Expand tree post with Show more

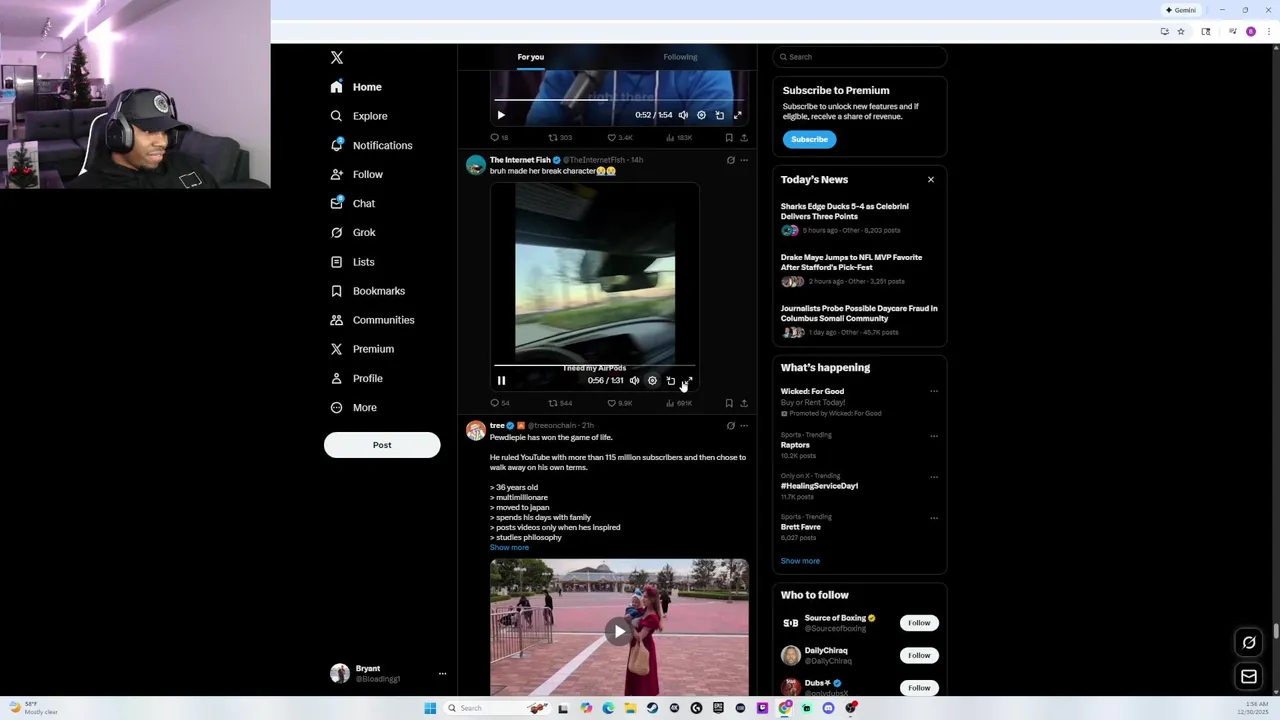pos(509,548)
